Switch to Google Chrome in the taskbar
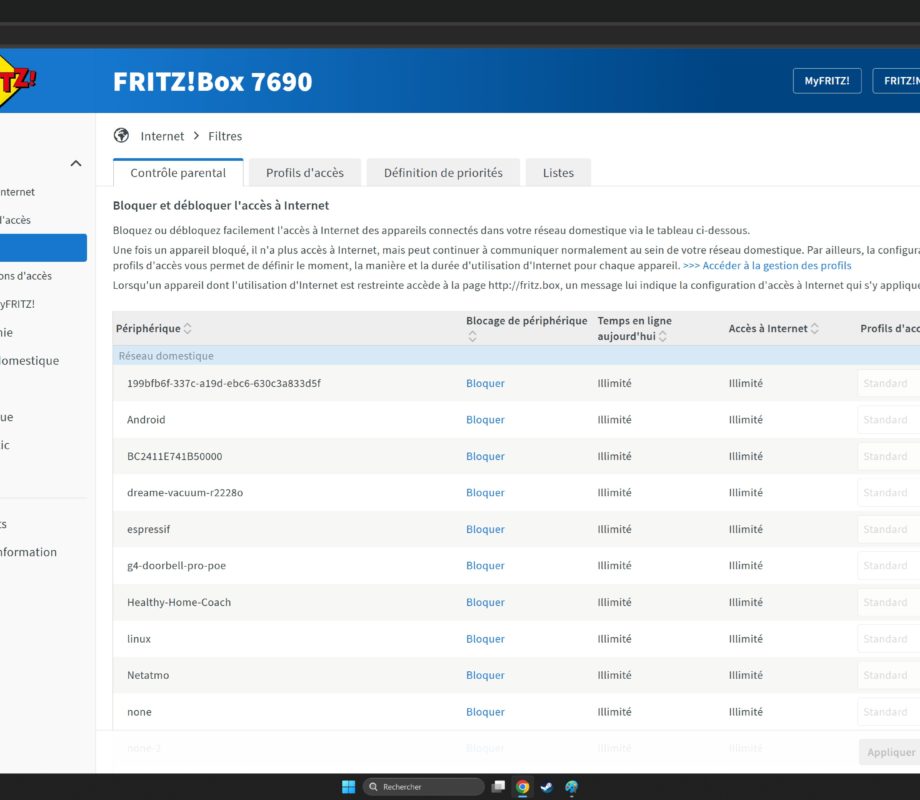Viewport: 920px width, 800px height. click(x=522, y=787)
